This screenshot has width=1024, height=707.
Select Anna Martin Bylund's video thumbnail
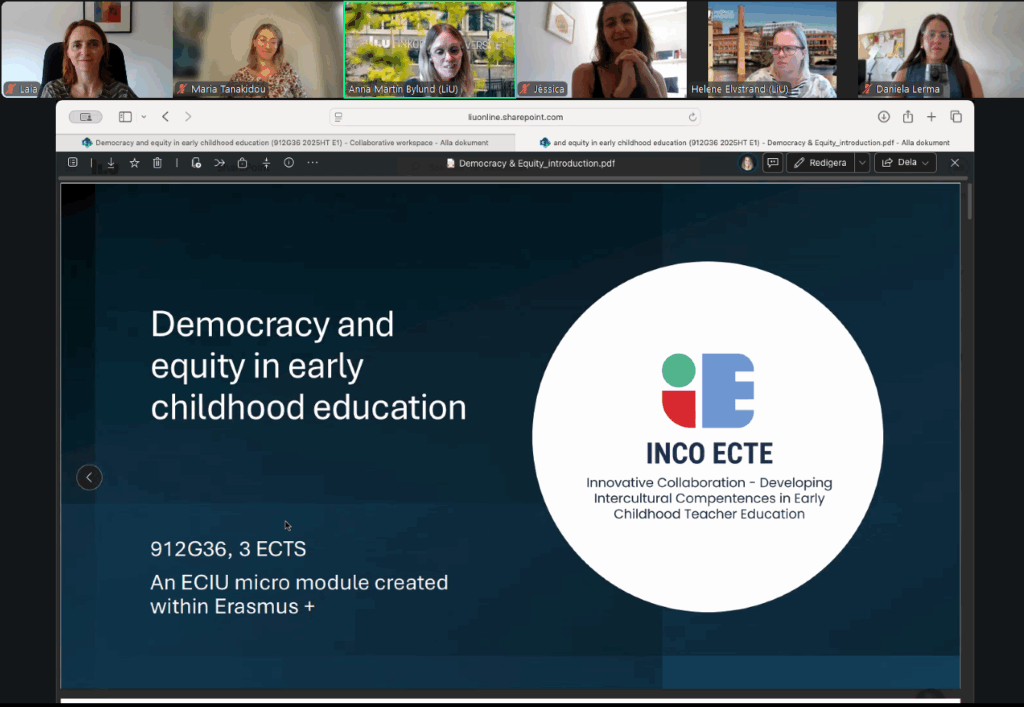click(x=430, y=49)
